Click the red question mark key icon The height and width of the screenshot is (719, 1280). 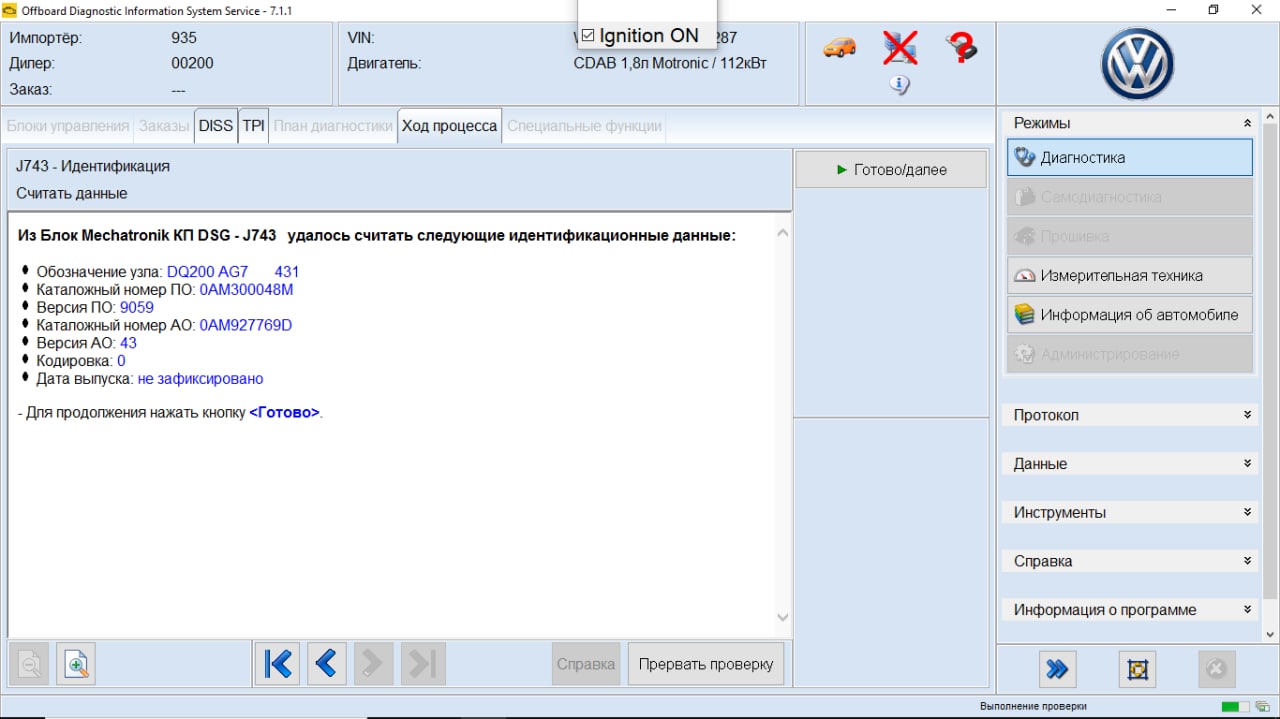tap(961, 47)
